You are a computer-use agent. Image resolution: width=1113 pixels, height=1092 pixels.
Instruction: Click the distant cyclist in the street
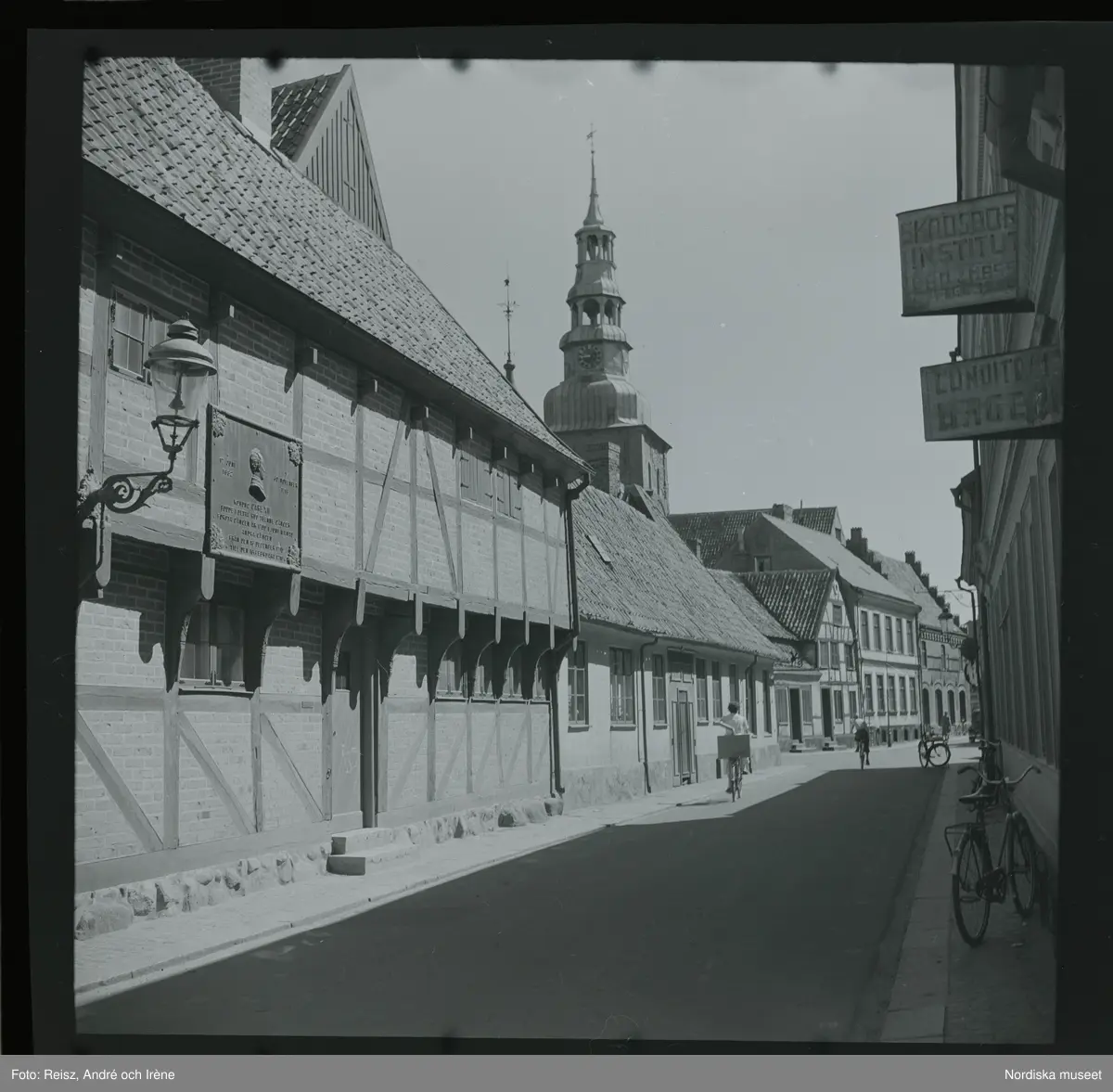[x=863, y=741]
